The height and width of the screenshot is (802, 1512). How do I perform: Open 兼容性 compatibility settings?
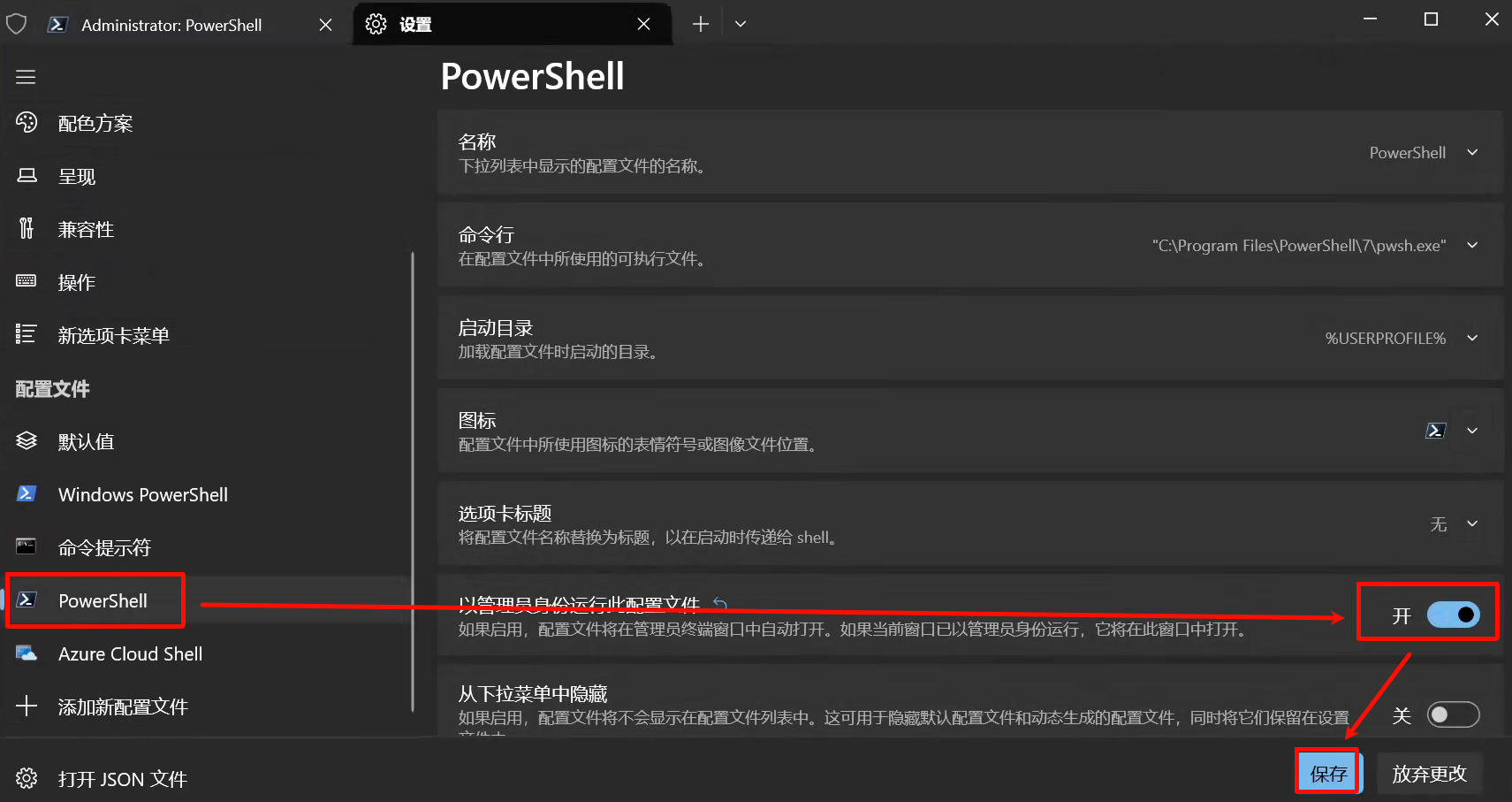[x=85, y=229]
